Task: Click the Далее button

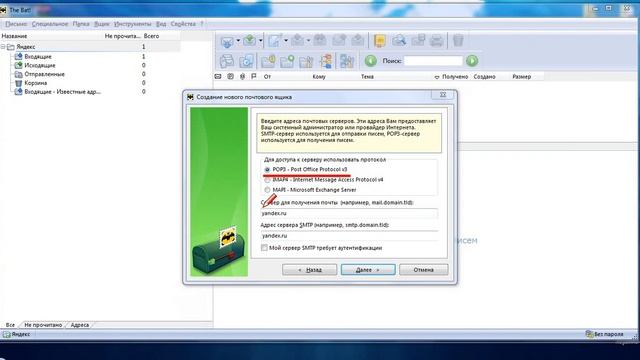Action: [x=368, y=270]
